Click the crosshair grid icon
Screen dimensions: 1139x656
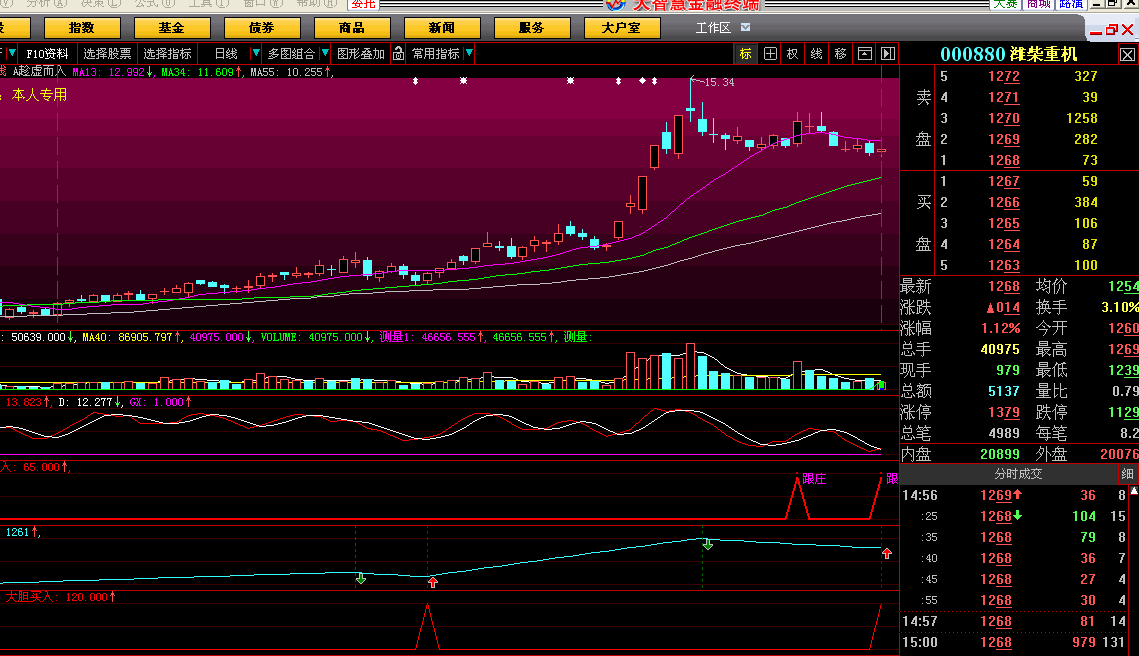(770, 54)
